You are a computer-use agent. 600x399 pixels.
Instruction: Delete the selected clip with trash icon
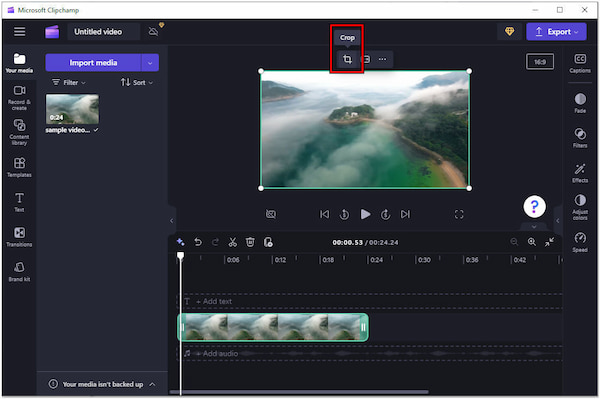(250, 242)
